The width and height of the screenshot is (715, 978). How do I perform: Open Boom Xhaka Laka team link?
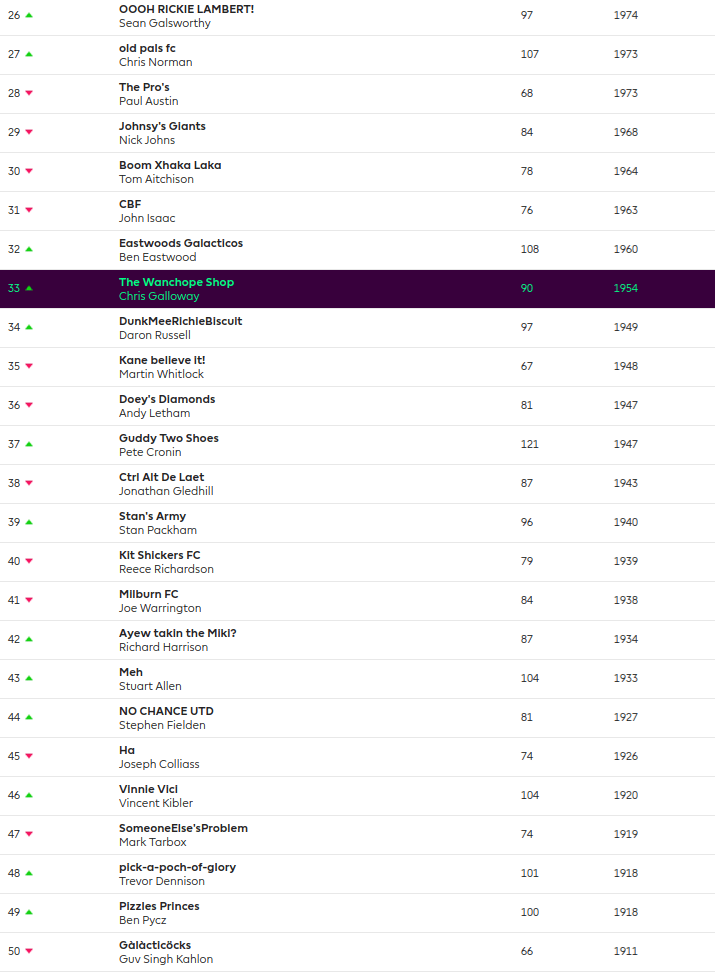(170, 165)
